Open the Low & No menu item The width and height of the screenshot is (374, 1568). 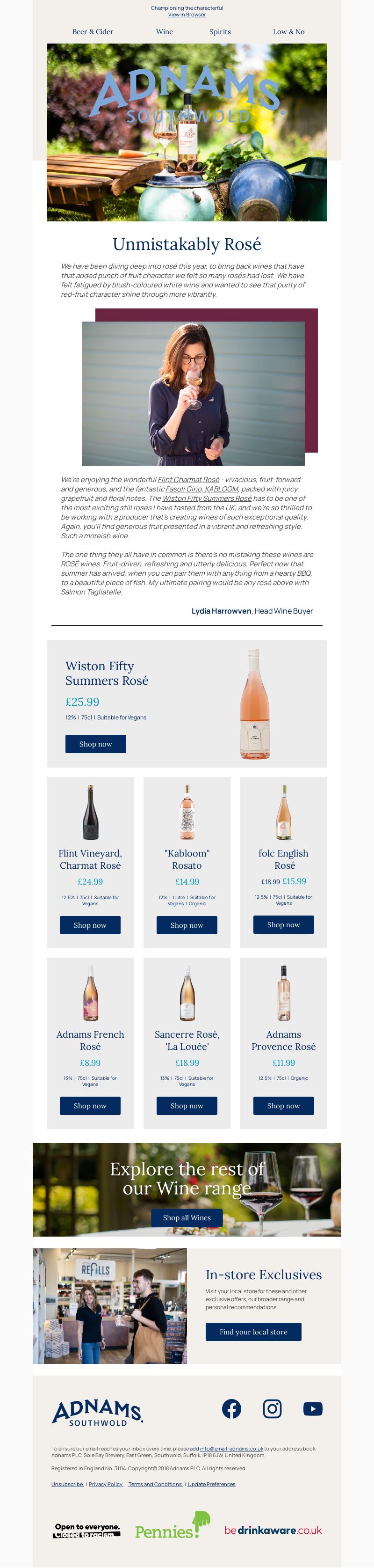tap(289, 32)
